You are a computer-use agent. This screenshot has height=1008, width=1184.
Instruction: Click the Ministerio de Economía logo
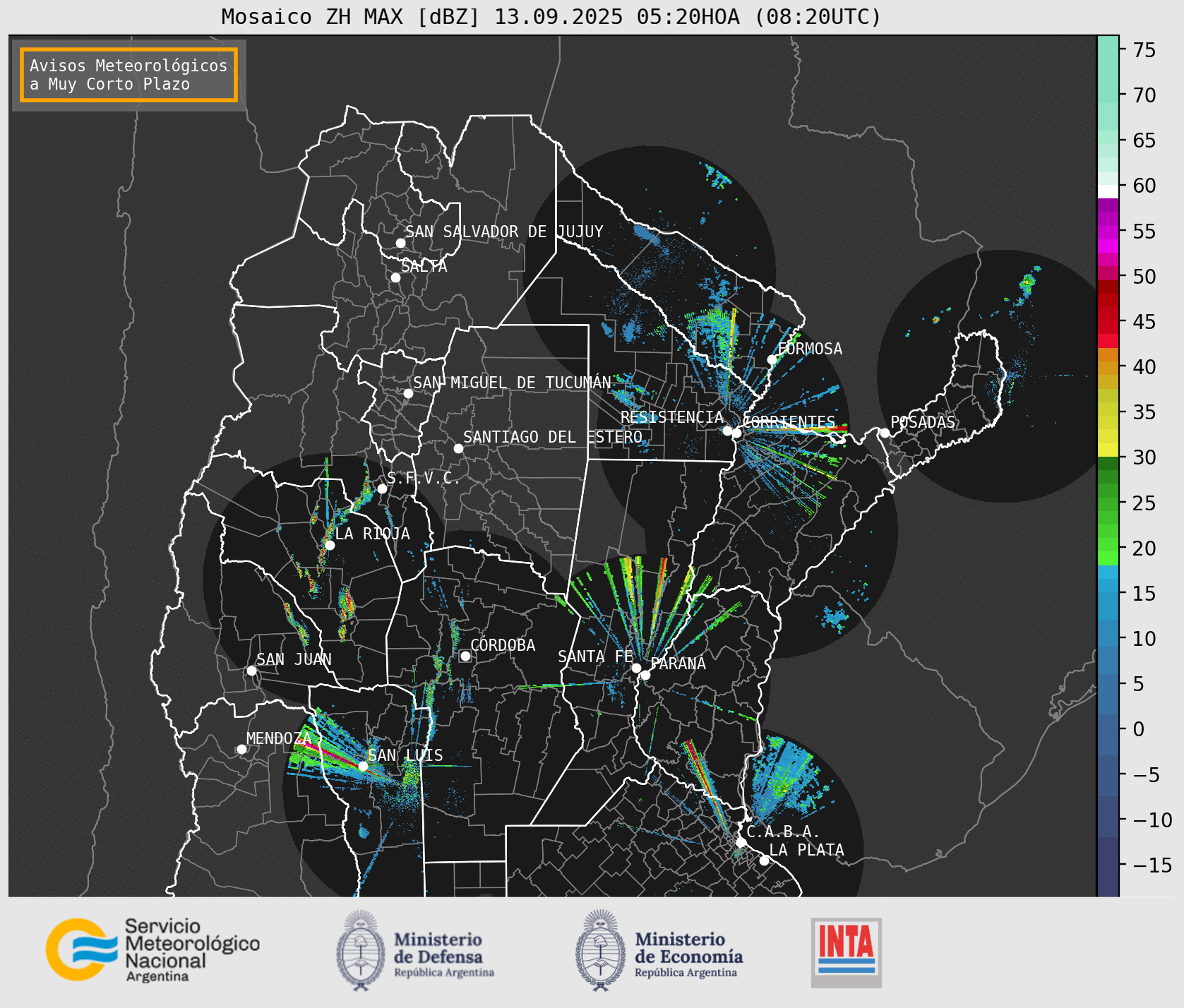[659, 951]
